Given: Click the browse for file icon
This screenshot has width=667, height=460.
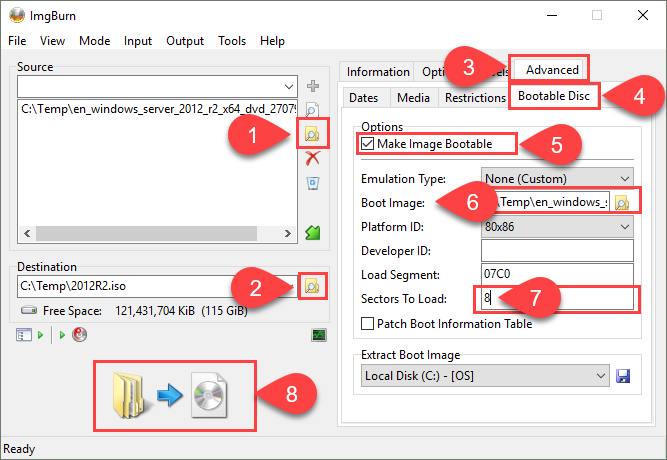Looking at the screenshot, I should (x=313, y=110).
